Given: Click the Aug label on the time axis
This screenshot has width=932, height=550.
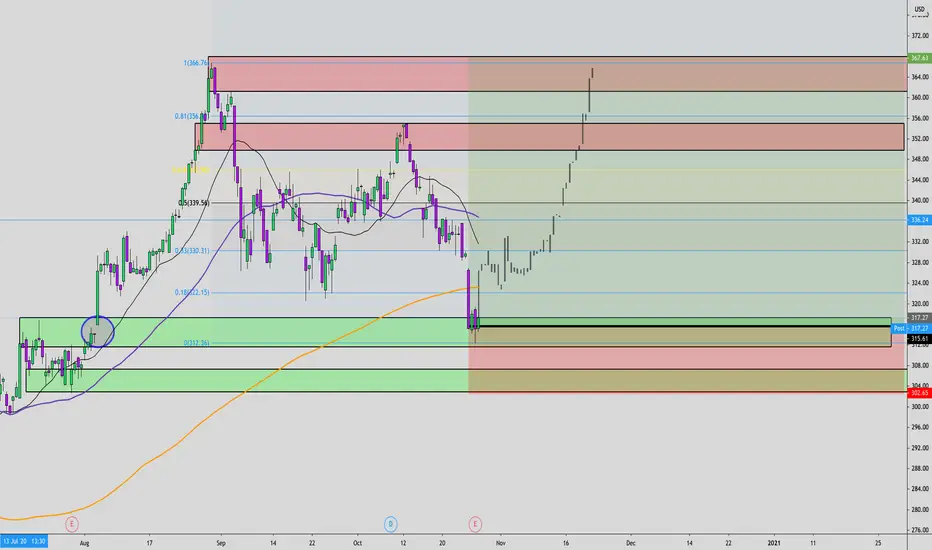Looking at the screenshot, I should point(84,543).
